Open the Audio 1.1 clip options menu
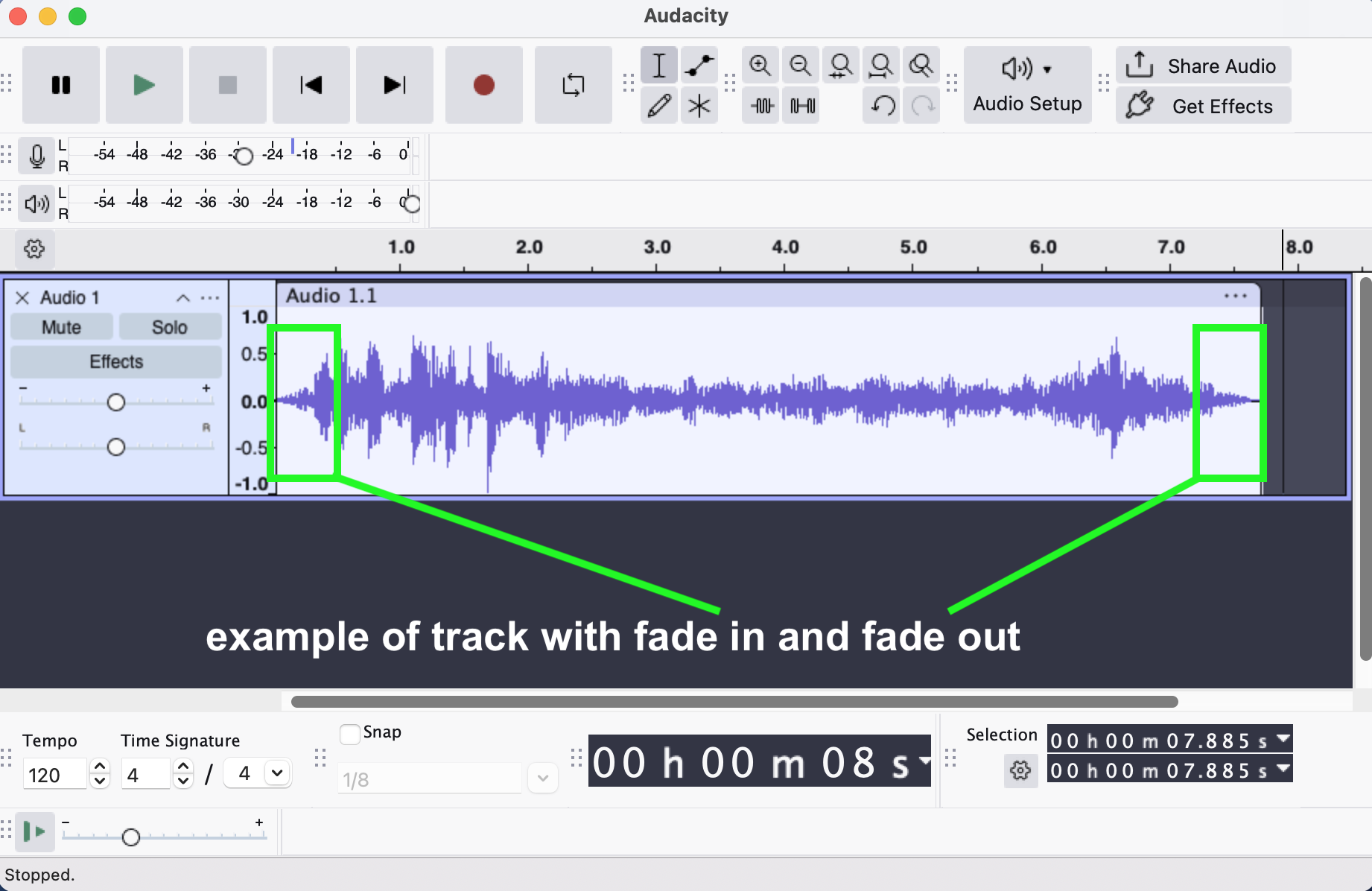Screen dimensions: 1372x891 pyautogui.click(x=1235, y=296)
